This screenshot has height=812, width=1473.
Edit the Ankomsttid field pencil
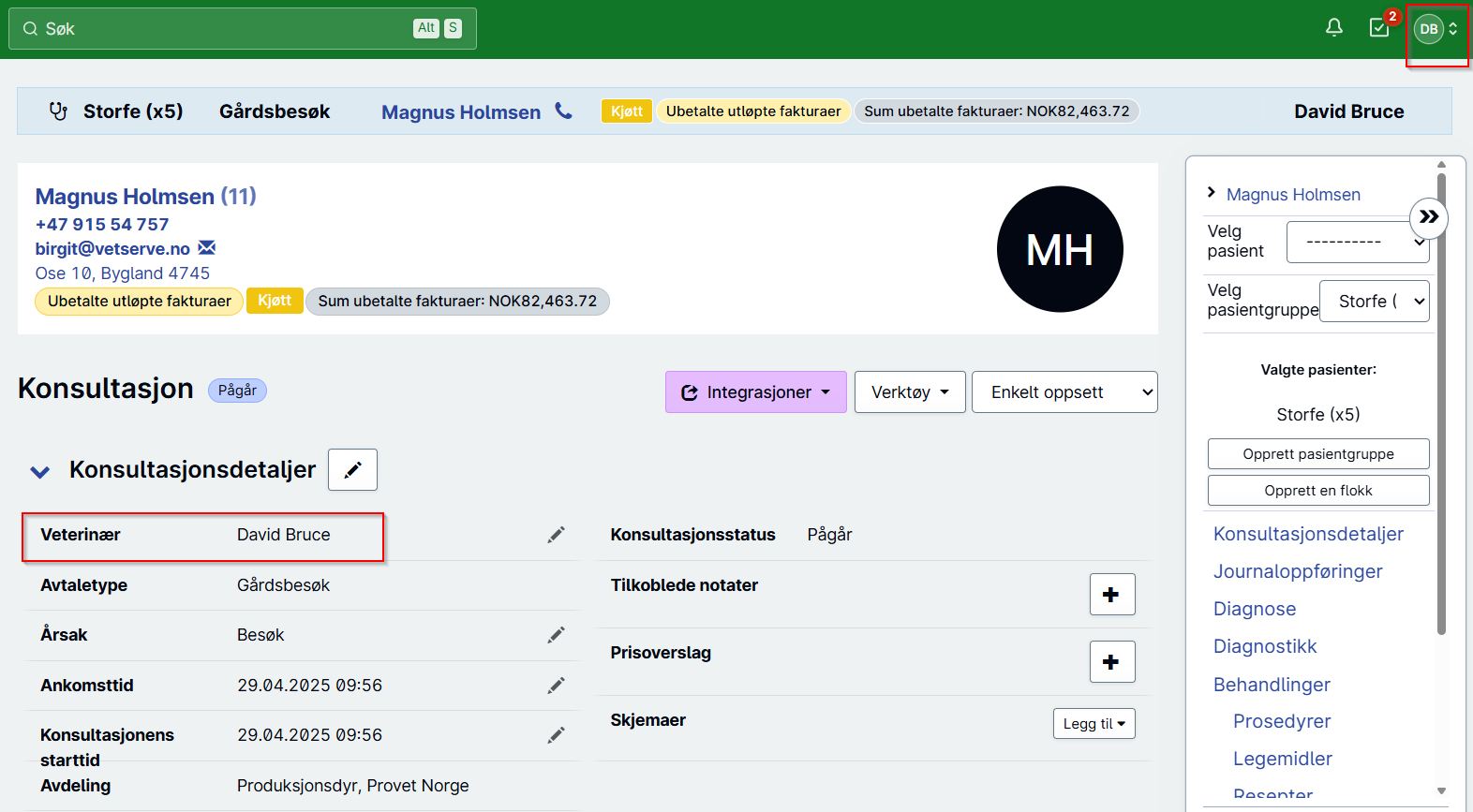556,686
